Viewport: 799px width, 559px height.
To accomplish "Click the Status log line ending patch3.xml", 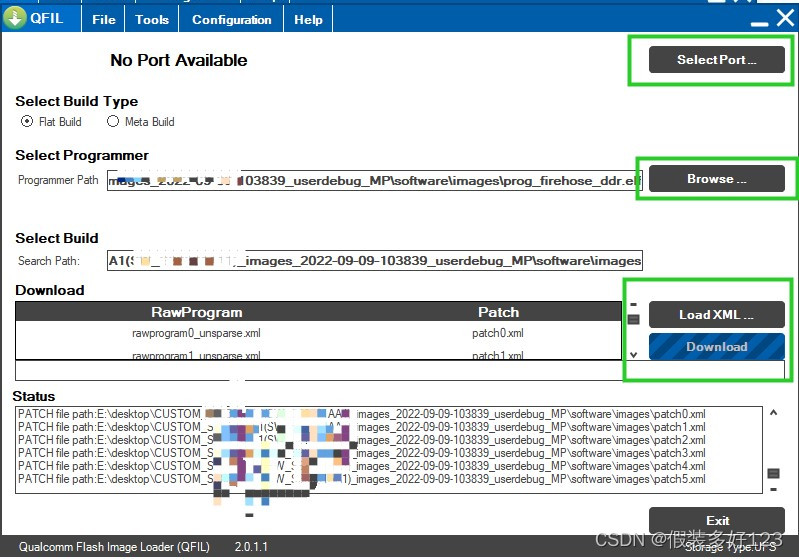I will [362, 453].
